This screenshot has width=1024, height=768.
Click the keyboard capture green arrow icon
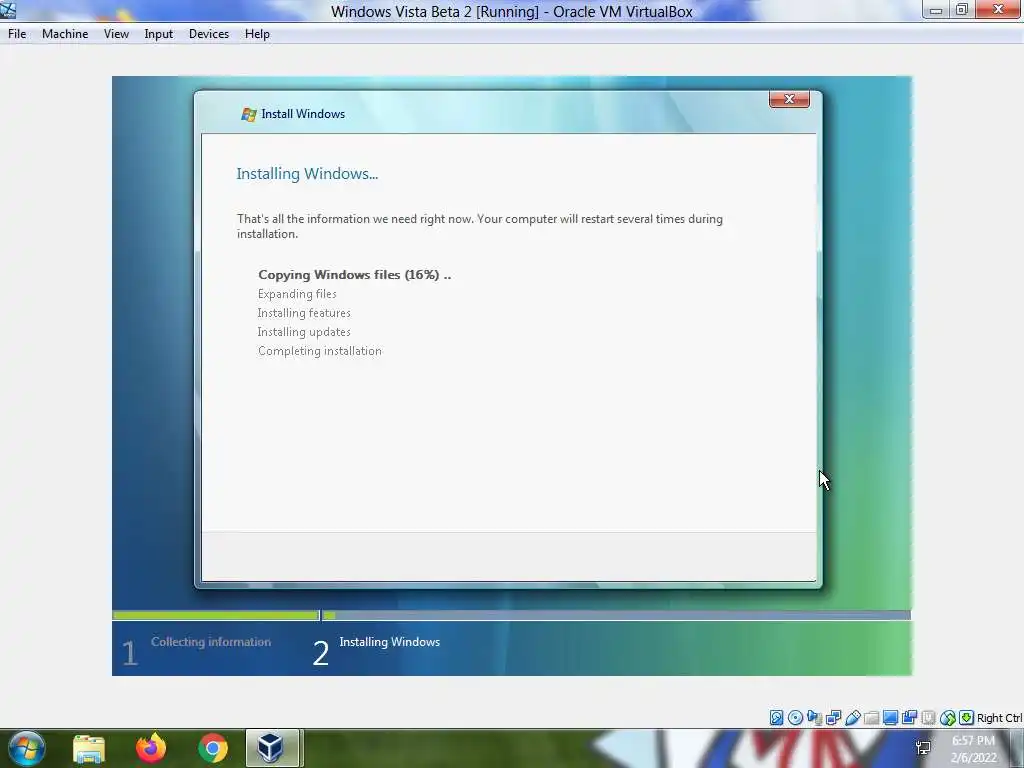tap(967, 718)
